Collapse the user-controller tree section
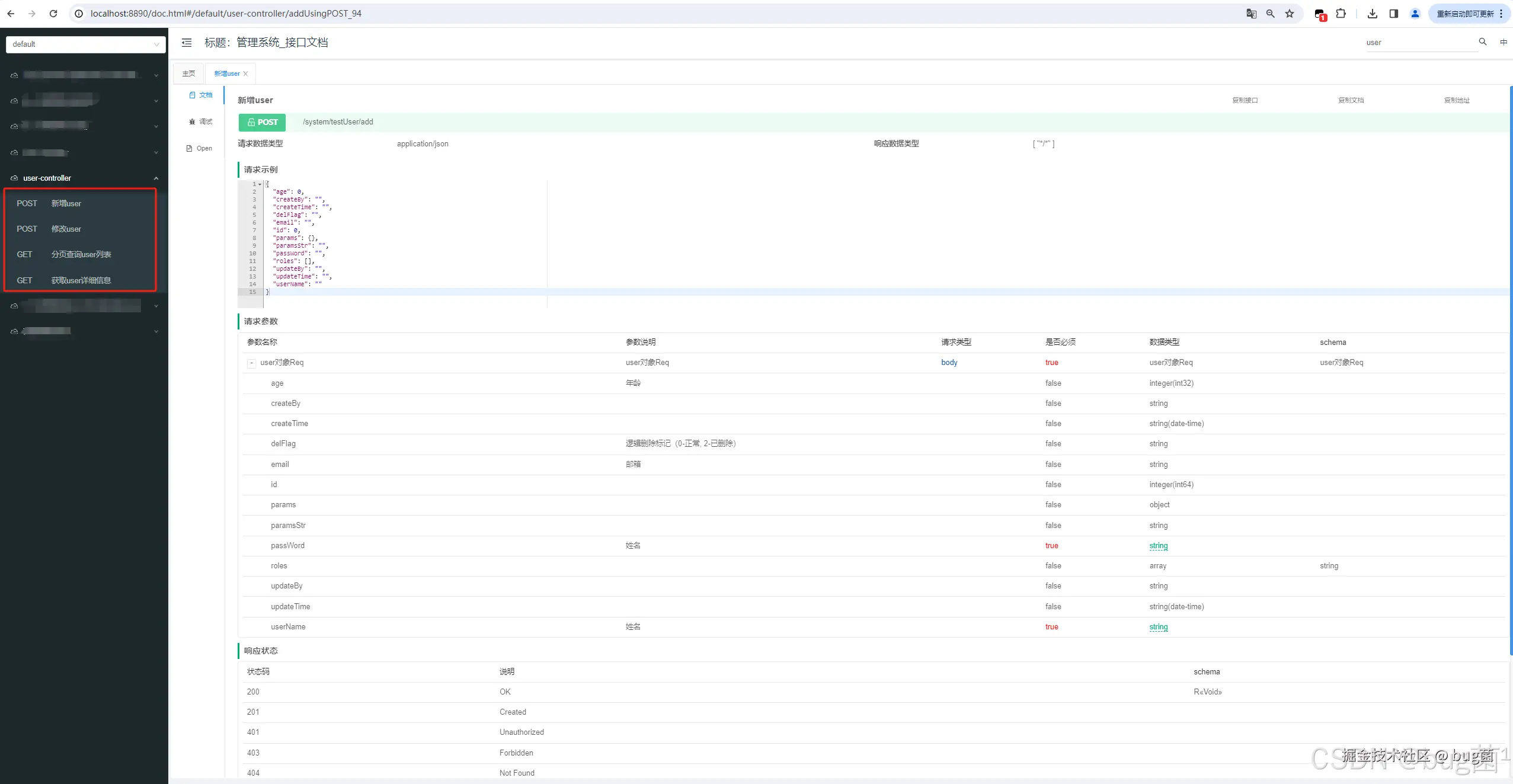 coord(156,178)
